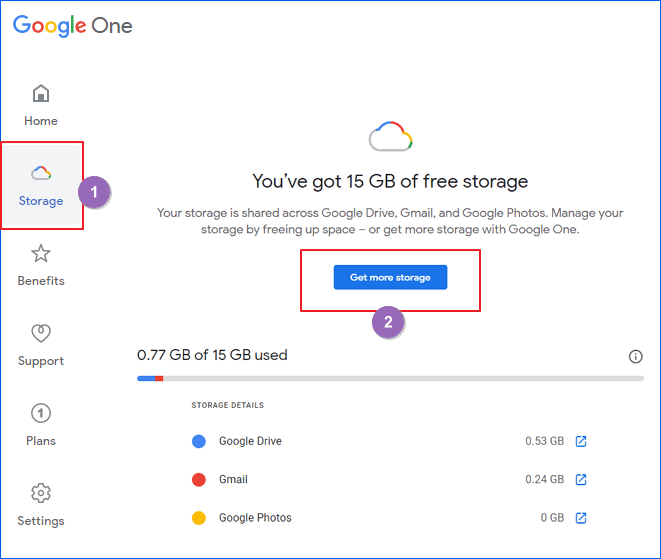This screenshot has height=559, width=661.
Task: Click the large cloud image above heading
Action: (x=390, y=137)
